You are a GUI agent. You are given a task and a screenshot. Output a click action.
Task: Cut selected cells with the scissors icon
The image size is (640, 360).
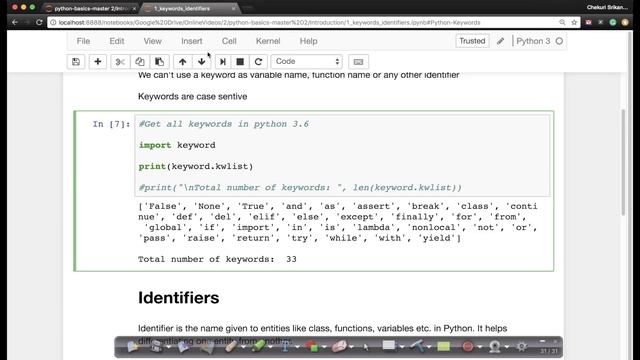click(120, 62)
